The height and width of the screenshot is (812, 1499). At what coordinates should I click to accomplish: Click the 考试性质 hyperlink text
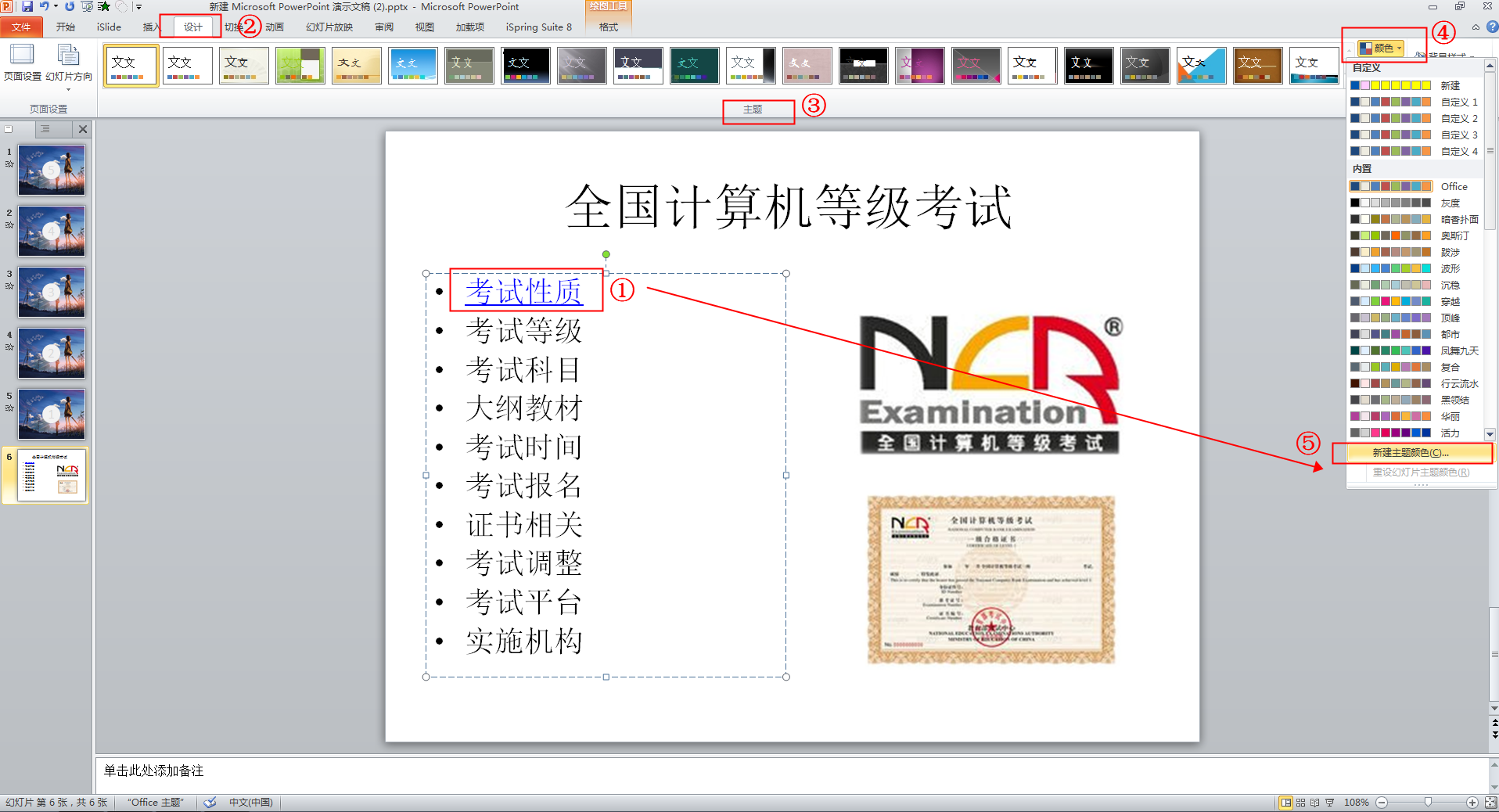pos(523,292)
